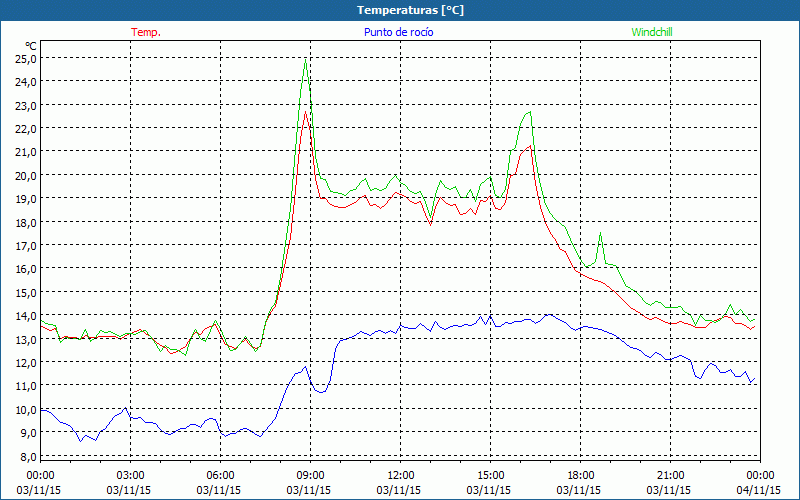Click the red Temp. peak near 09:00
Screen dimensions: 800x500
click(x=305, y=112)
